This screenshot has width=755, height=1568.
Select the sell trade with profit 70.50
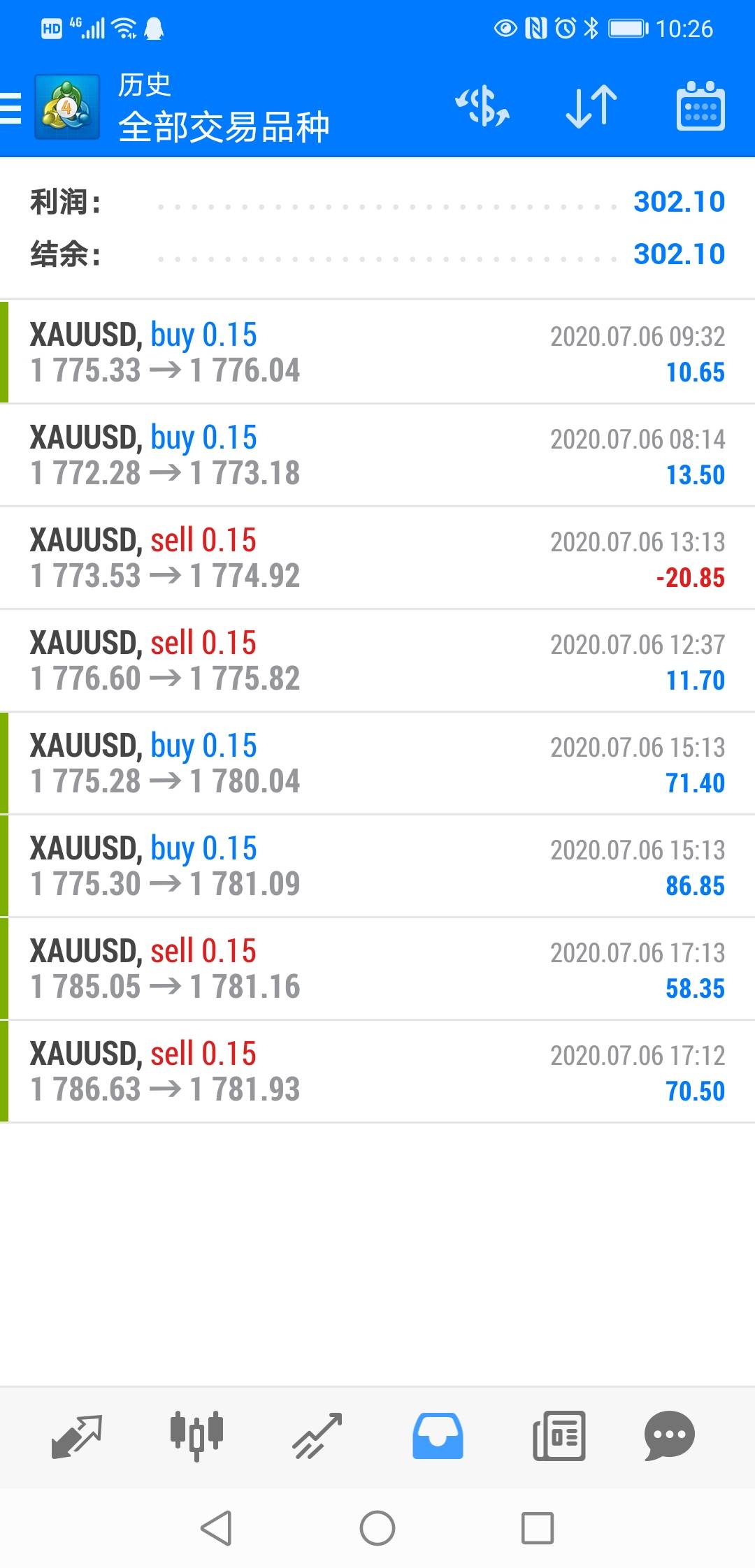click(377, 1071)
